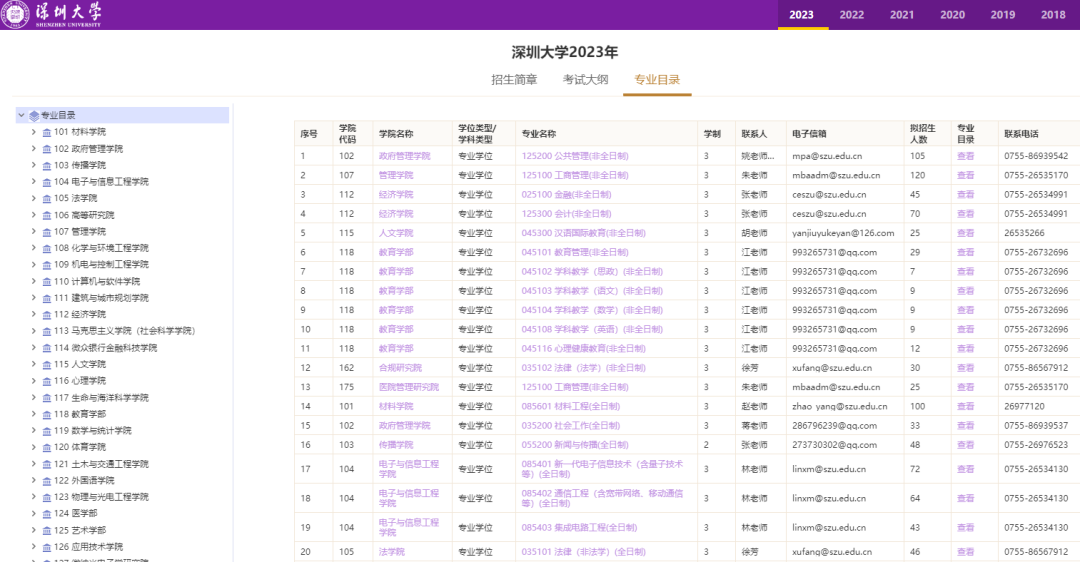
Task: Click the building icon beside 110 计算机与软件学院
Action: point(47,282)
